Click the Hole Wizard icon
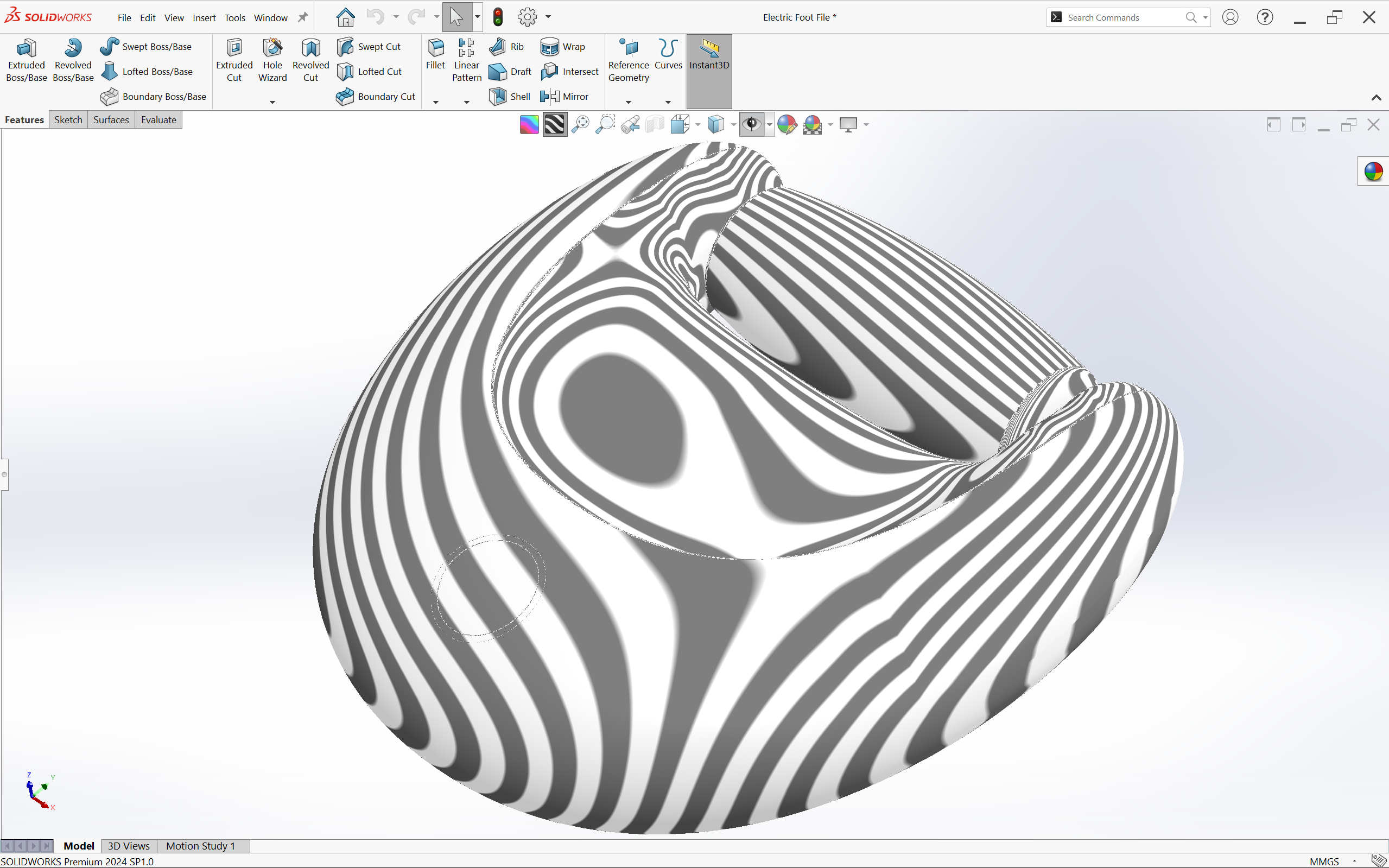This screenshot has width=1389, height=868. tap(272, 60)
